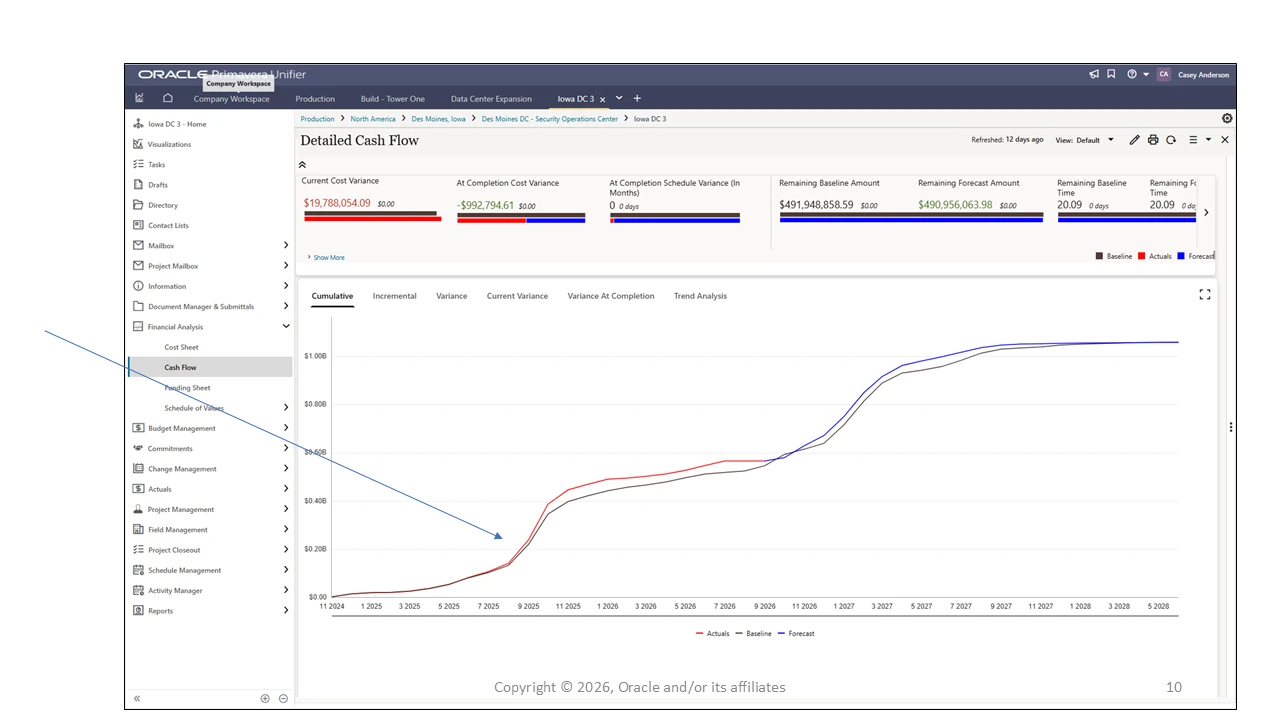Collapse the Financial Analysis section
This screenshot has width=1280, height=720.
(x=286, y=326)
